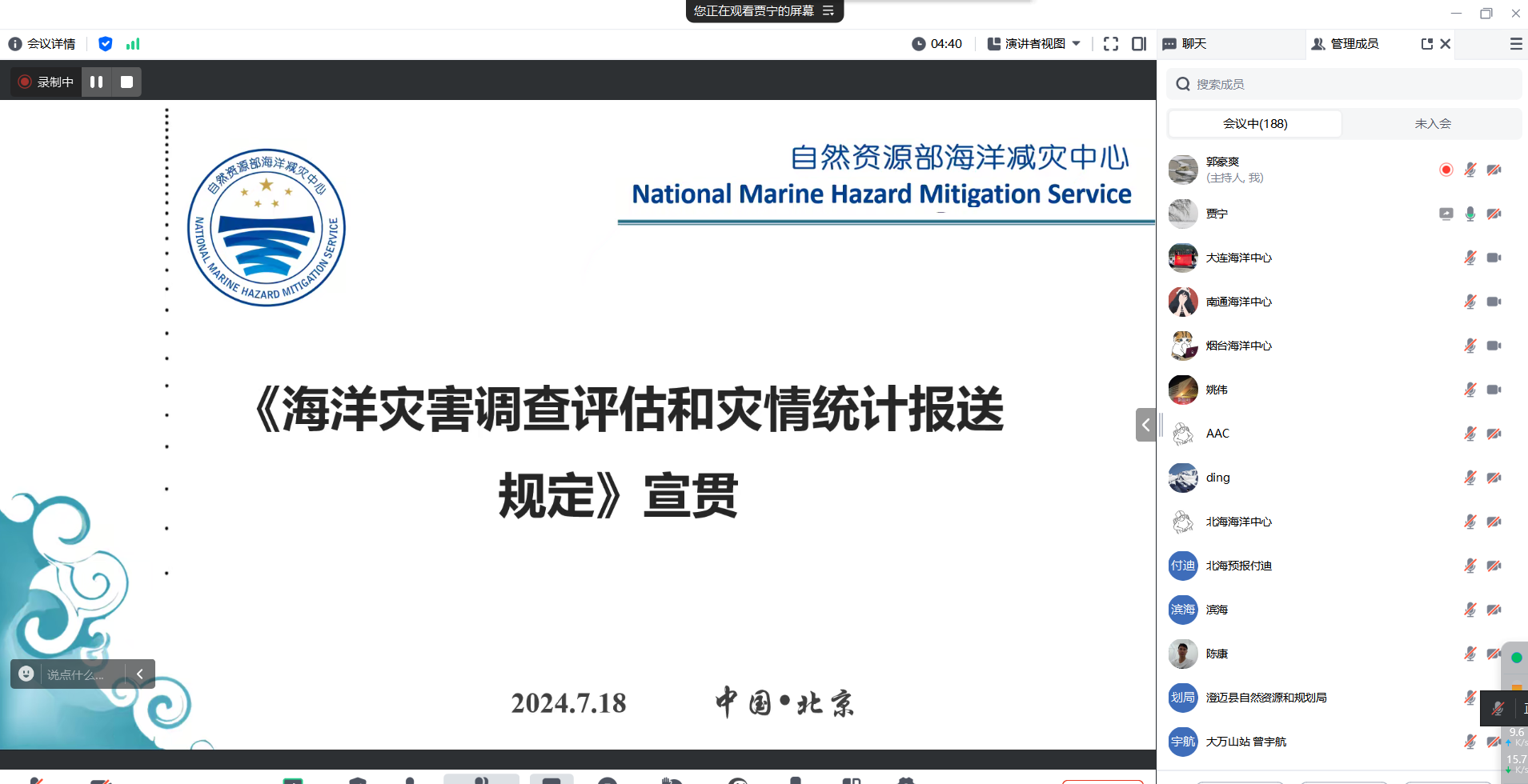Click microphone icon for ding
The width and height of the screenshot is (1528, 784).
(1470, 478)
